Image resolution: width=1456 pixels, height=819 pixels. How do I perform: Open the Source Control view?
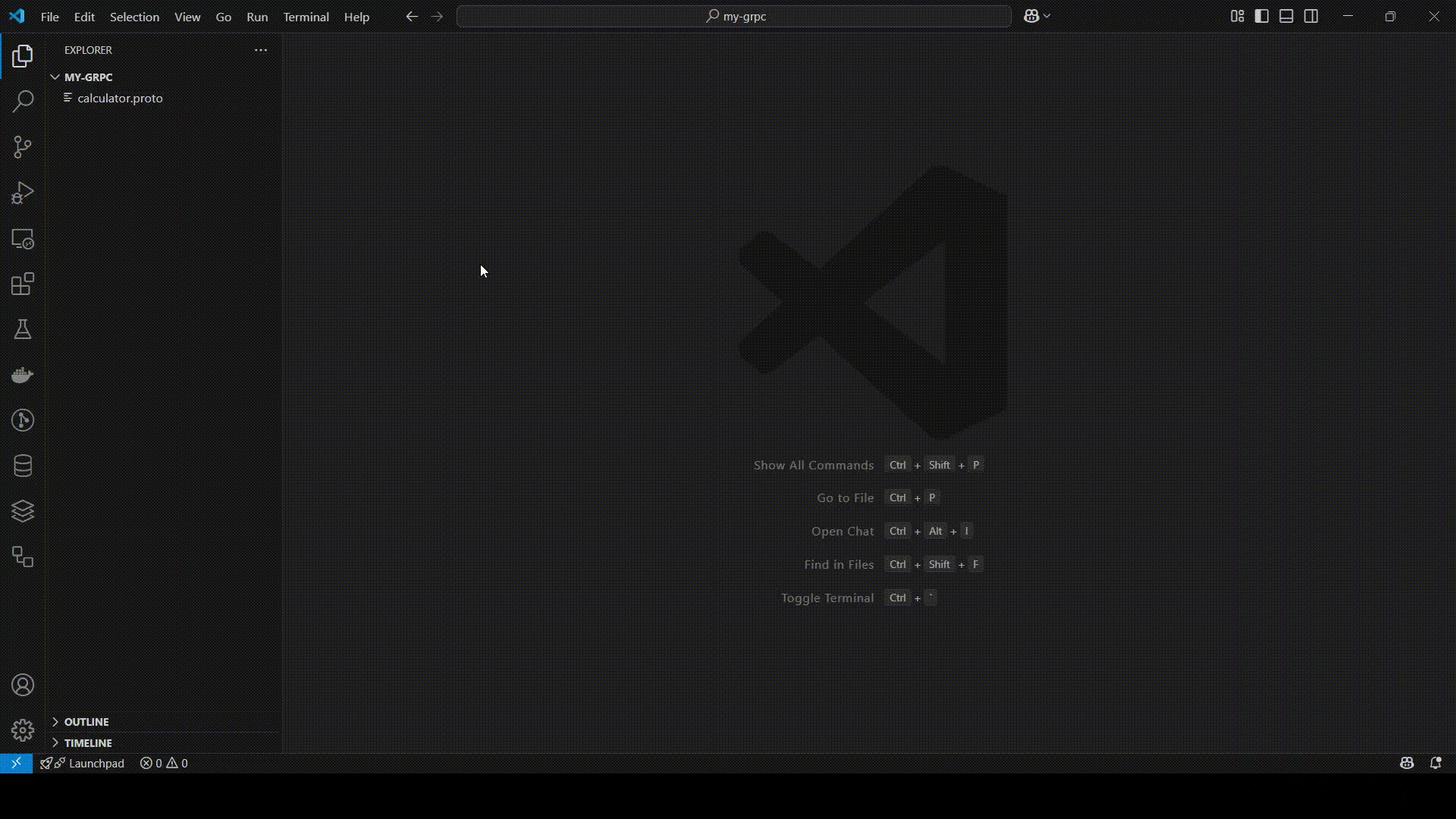[23, 147]
